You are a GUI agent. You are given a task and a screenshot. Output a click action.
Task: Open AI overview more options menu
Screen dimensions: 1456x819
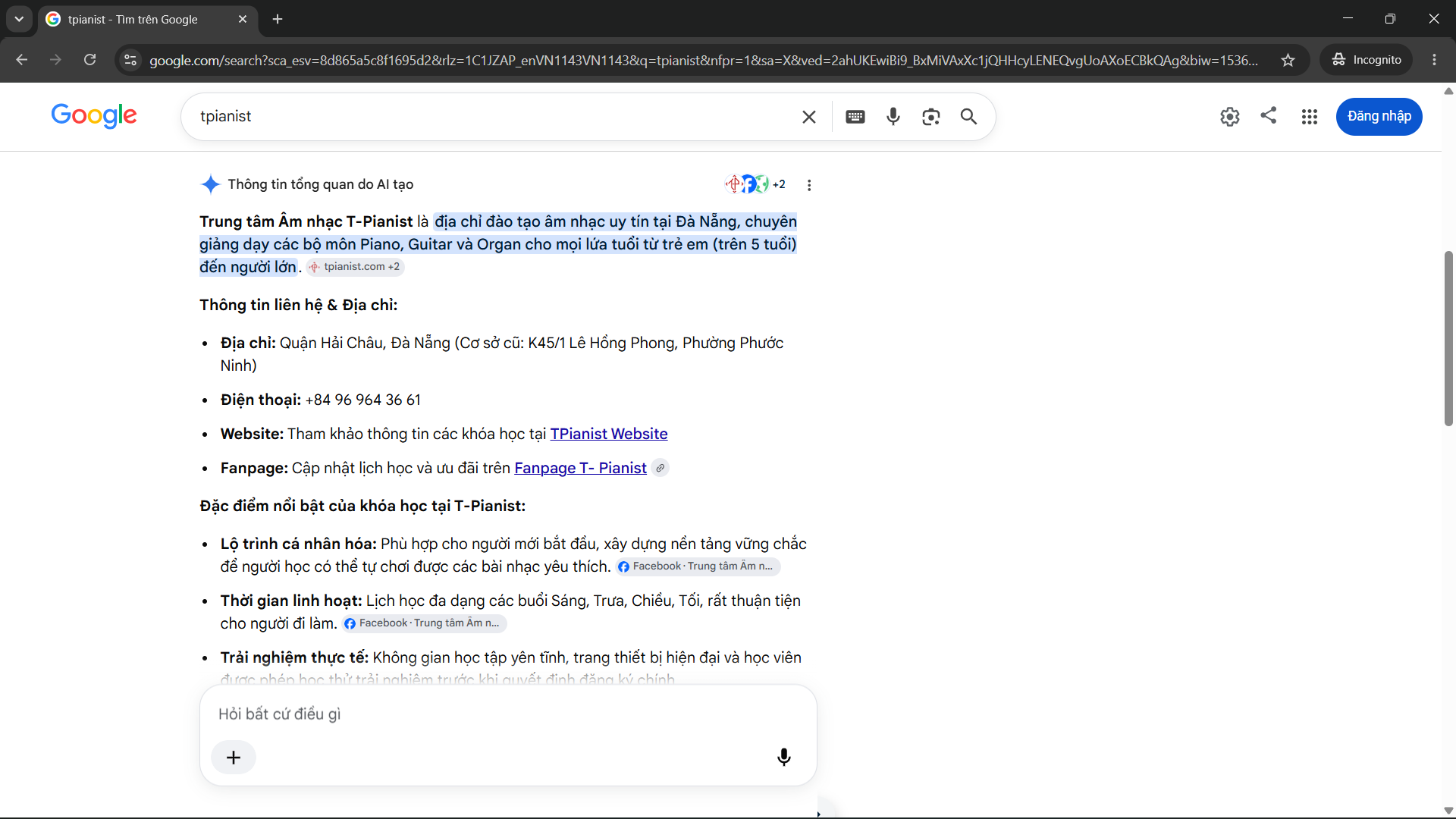tap(809, 185)
